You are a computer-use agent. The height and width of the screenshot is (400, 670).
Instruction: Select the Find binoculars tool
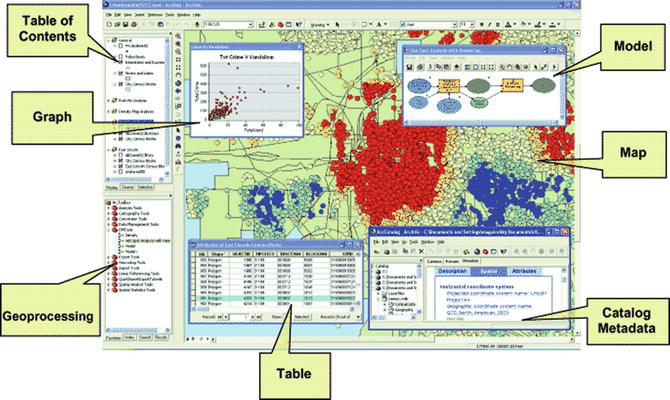point(178,146)
